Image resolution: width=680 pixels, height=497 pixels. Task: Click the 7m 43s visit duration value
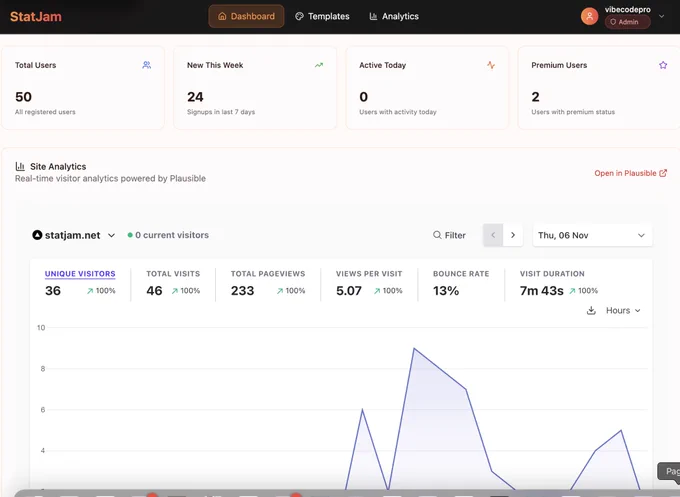542,291
